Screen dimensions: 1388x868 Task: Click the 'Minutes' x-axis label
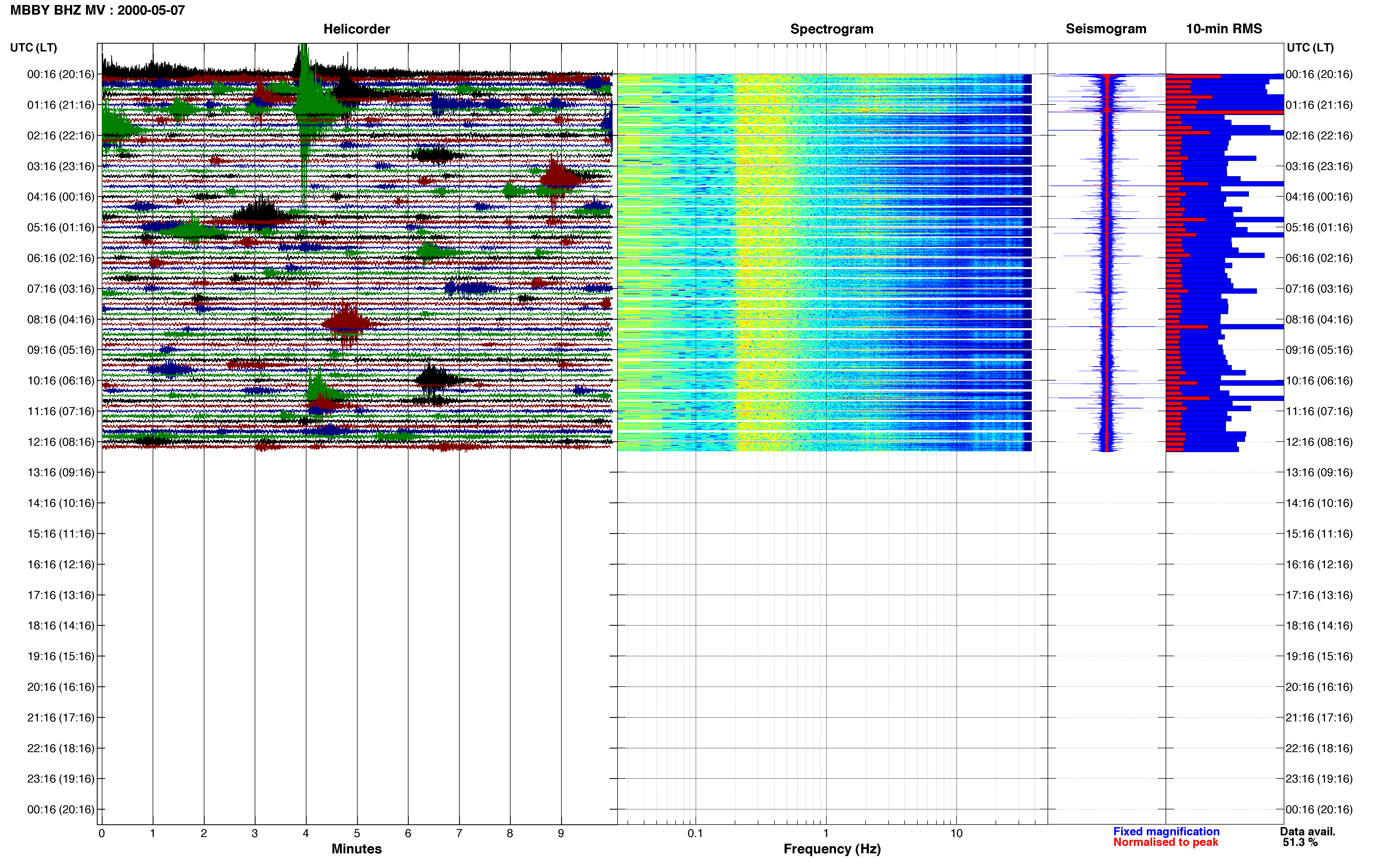point(356,849)
